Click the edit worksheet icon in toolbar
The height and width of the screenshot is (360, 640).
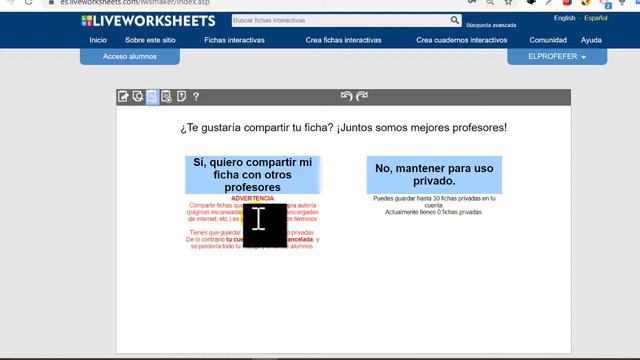123,96
